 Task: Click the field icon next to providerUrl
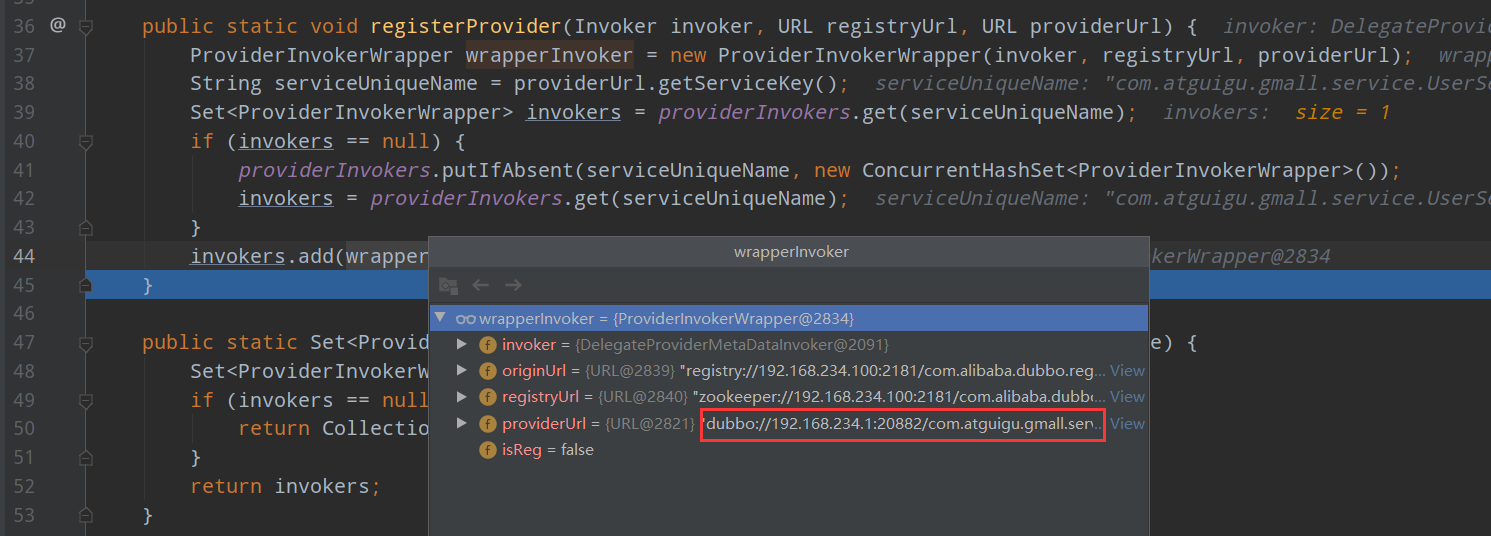pyautogui.click(x=488, y=424)
